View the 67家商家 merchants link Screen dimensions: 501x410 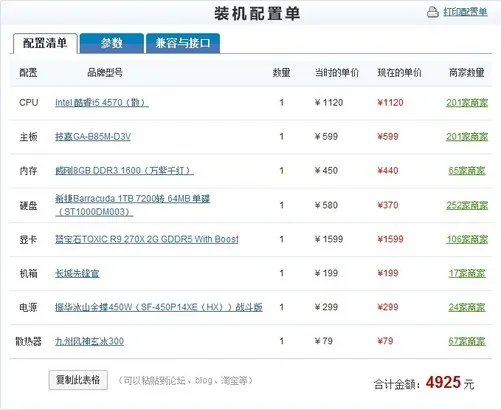[467, 341]
